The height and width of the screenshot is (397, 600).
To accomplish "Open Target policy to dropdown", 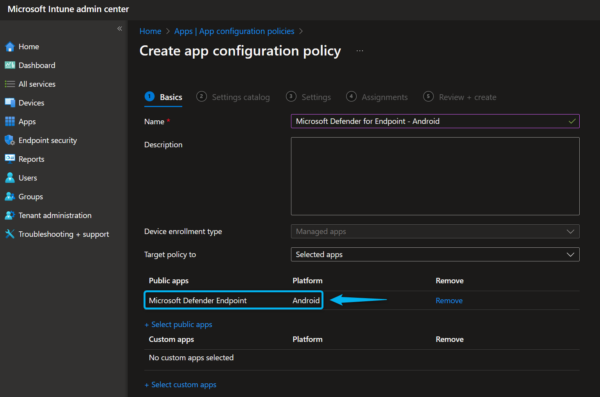I will 435,255.
